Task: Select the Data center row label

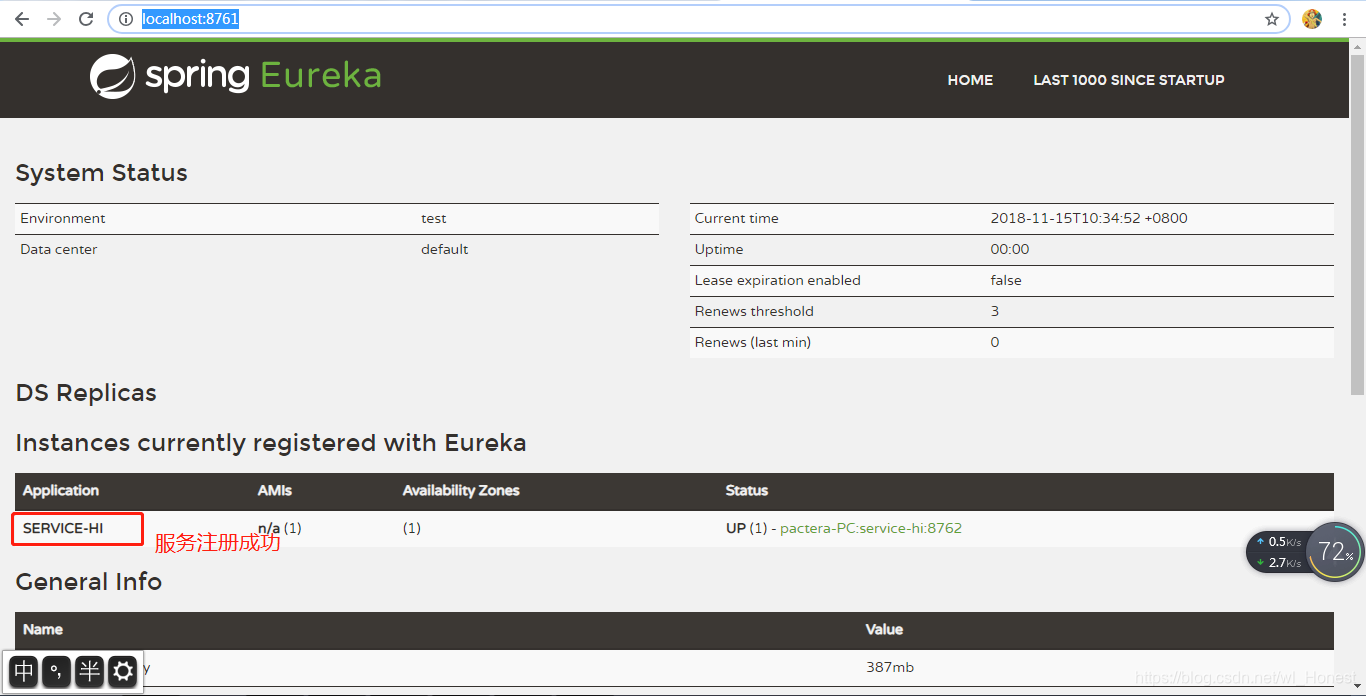Action: pos(59,249)
